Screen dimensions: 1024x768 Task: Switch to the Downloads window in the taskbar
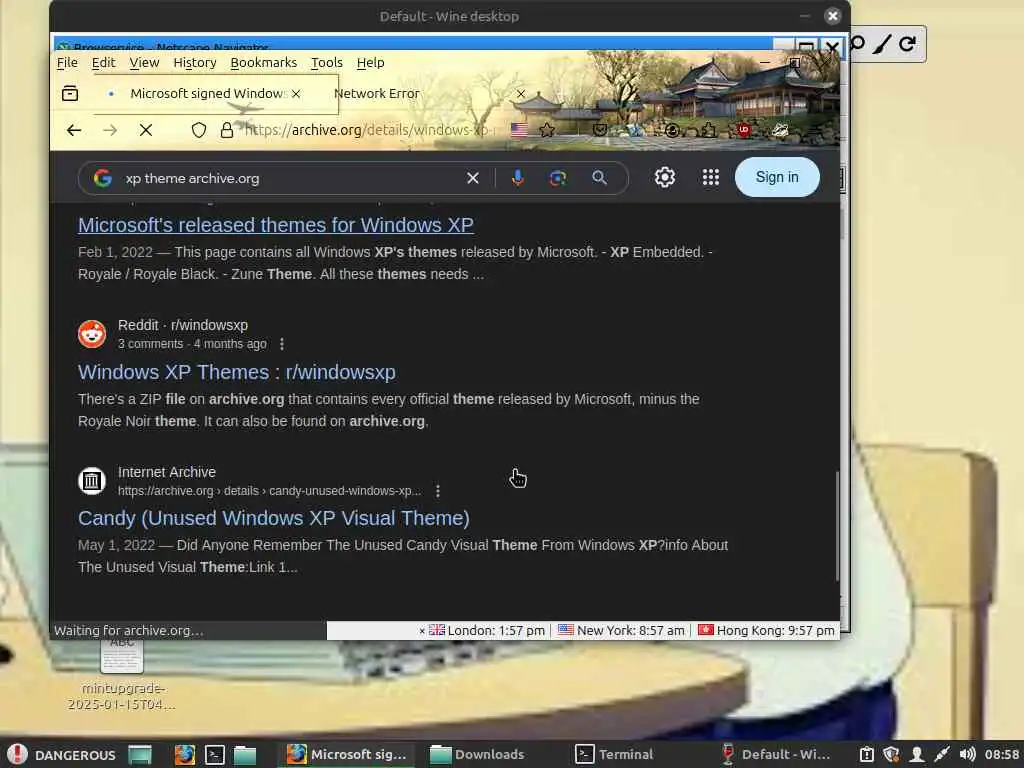click(x=477, y=754)
